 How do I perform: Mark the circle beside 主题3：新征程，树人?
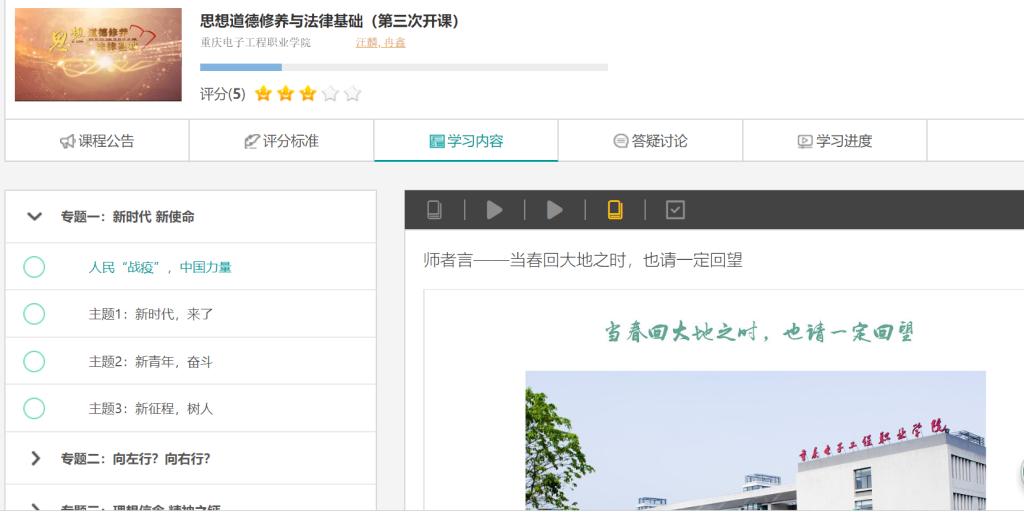point(34,408)
